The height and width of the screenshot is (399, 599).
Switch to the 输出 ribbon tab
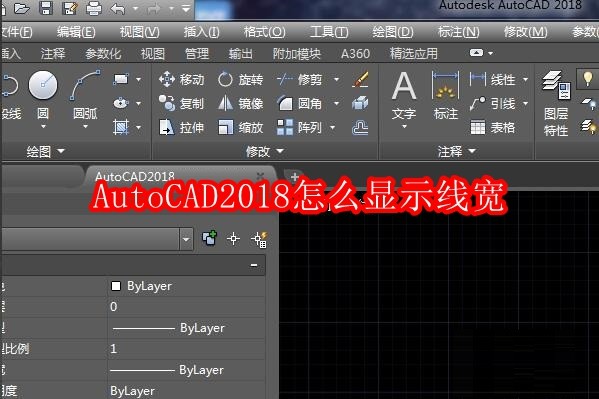pyautogui.click(x=241, y=54)
